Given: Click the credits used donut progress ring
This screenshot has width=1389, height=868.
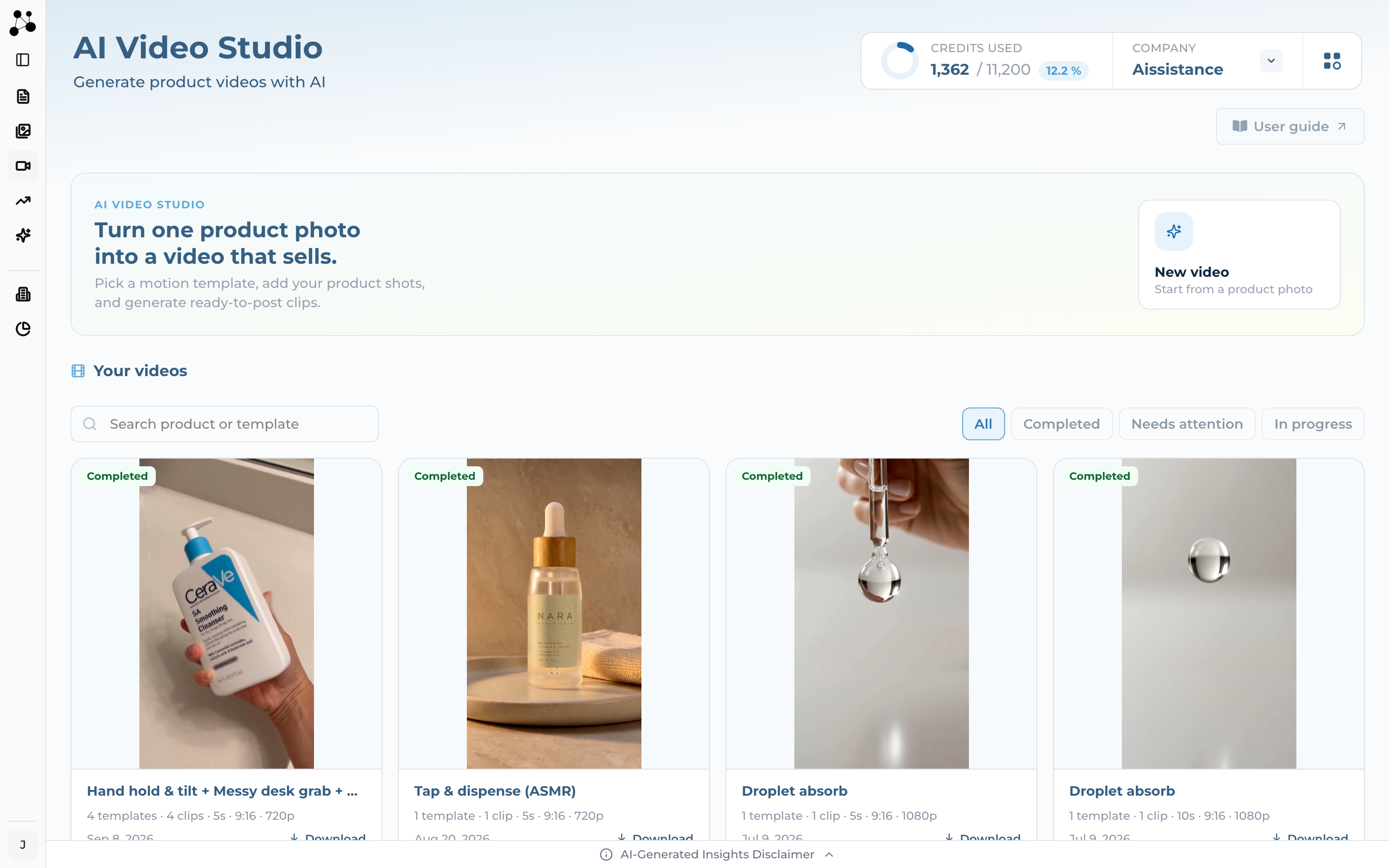Looking at the screenshot, I should (899, 61).
